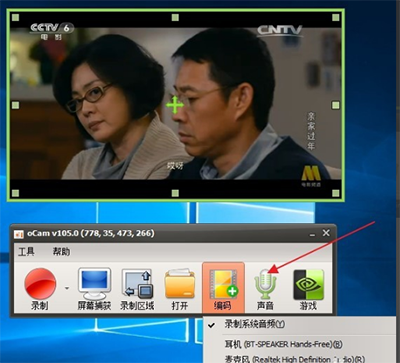Select the 录制区域 record area icon

pyautogui.click(x=137, y=288)
